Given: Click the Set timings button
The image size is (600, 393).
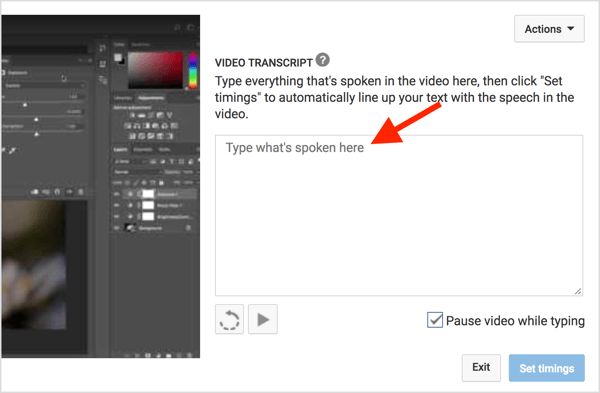Looking at the screenshot, I should pyautogui.click(x=546, y=368).
